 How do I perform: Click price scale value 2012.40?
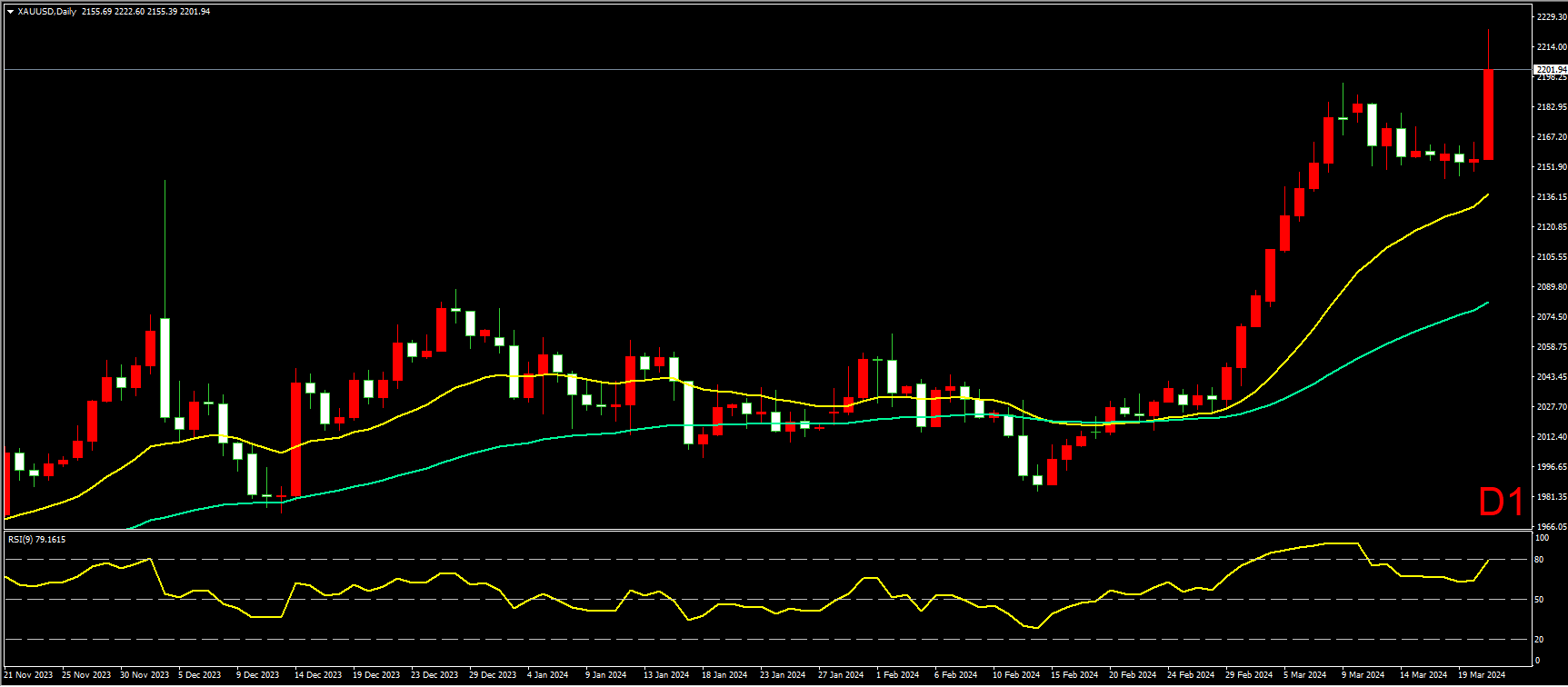tap(1551, 437)
